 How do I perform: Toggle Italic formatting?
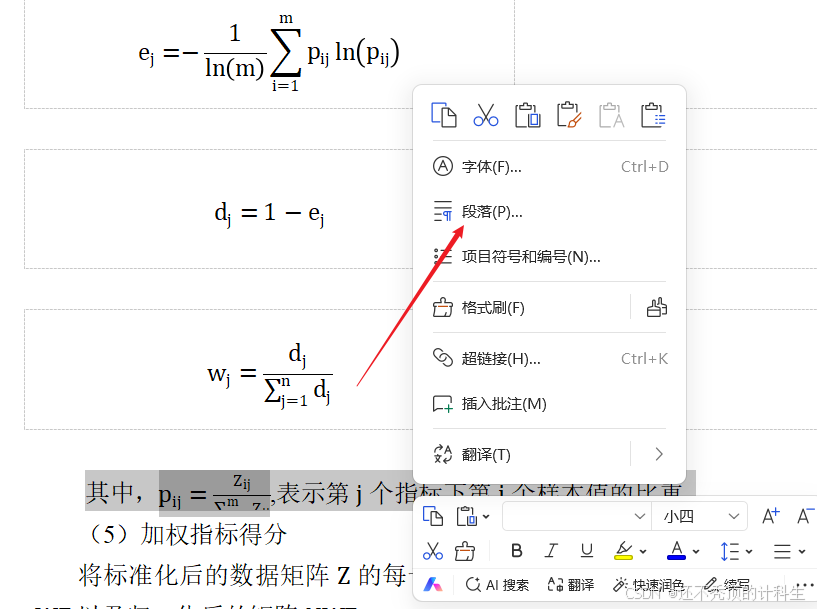point(551,551)
